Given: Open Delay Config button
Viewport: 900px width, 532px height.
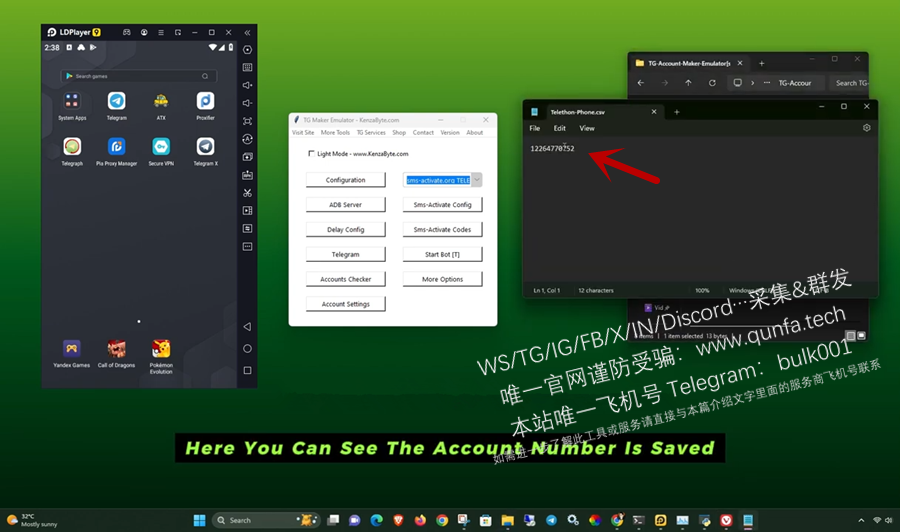Looking at the screenshot, I should [346, 230].
